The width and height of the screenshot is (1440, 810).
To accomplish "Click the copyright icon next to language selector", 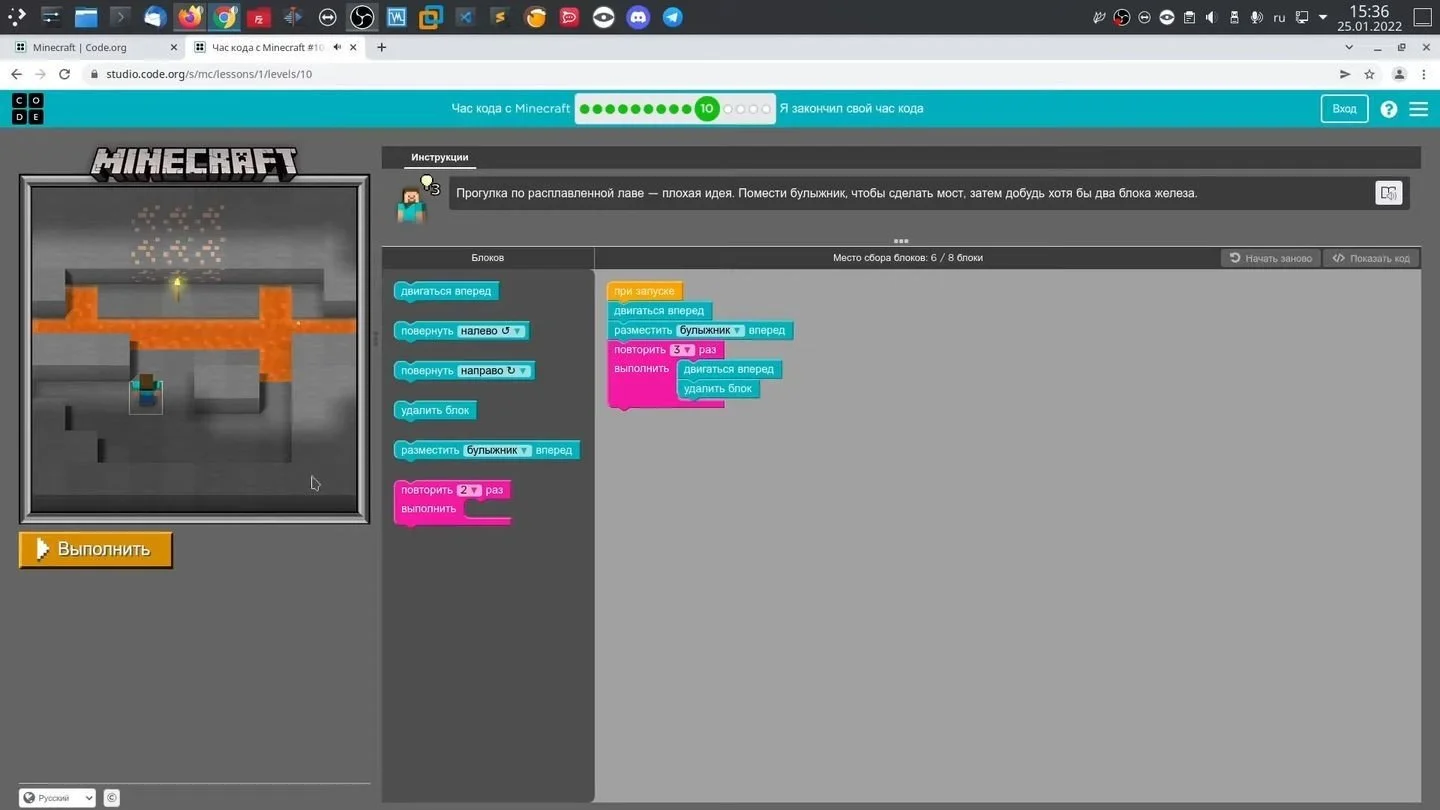I will coord(112,798).
